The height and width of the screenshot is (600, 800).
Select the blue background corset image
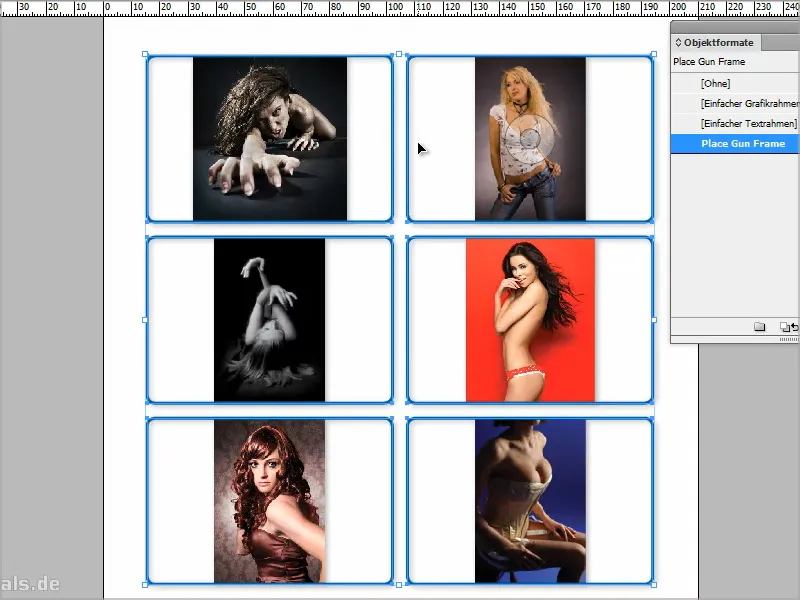point(530,501)
